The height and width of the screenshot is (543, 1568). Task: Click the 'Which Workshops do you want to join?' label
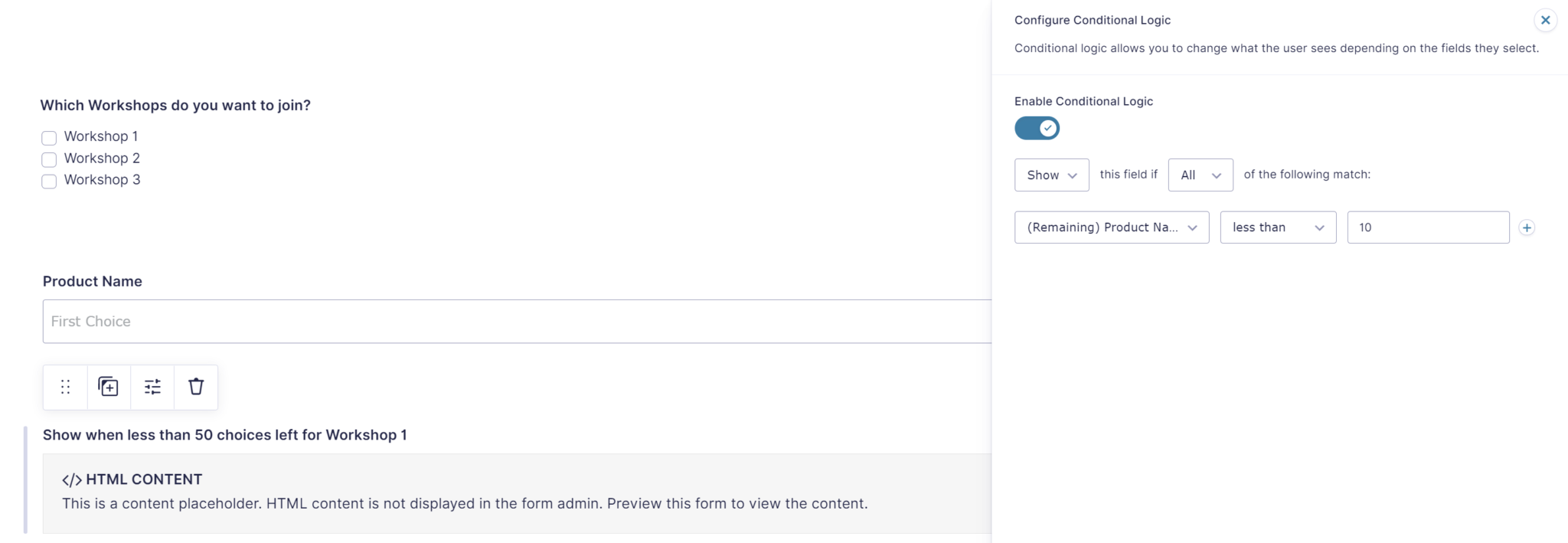tap(175, 106)
